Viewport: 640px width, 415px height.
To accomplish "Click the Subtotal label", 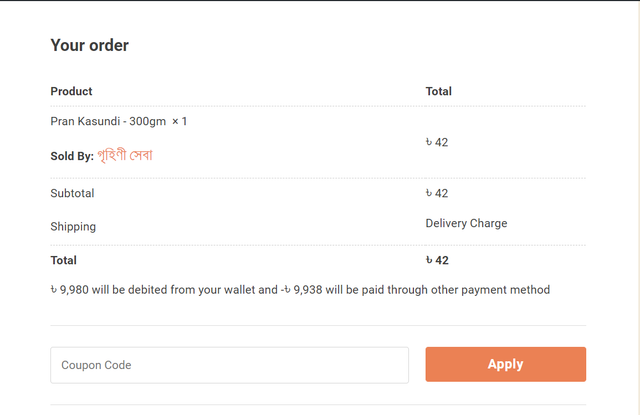I will [72, 193].
